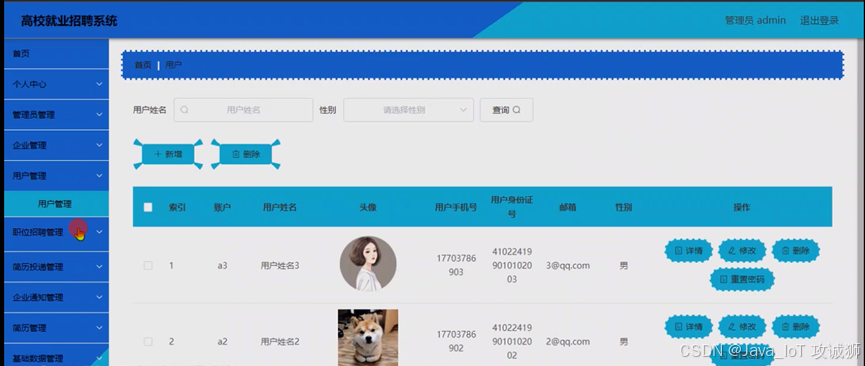This screenshot has width=865, height=366.
Task: Click the toolbar 删除 button
Action: [x=245, y=155]
